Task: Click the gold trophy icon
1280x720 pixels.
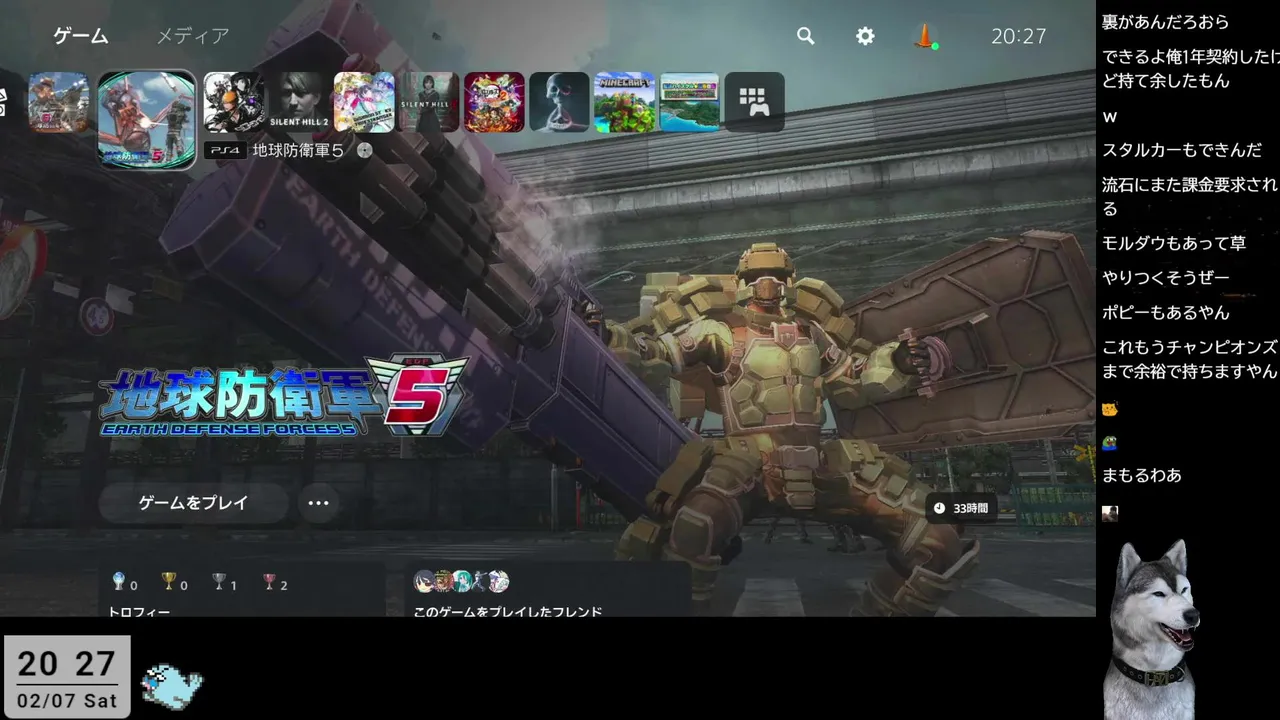Action: coord(169,582)
